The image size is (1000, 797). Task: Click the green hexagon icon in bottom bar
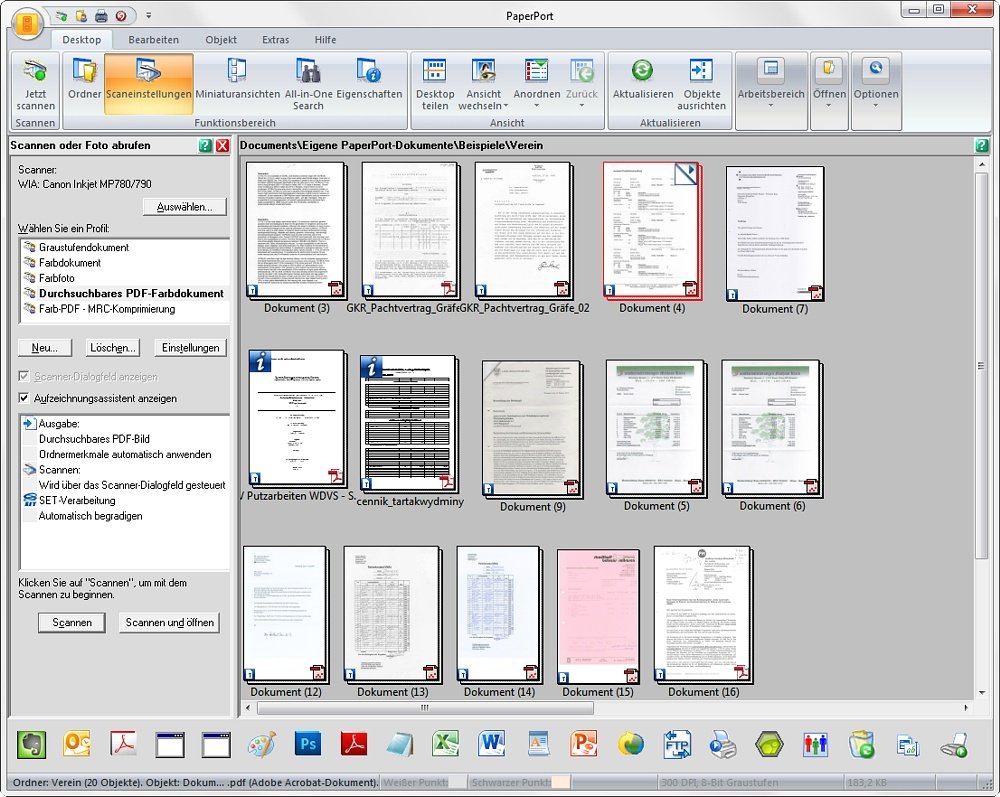[x=768, y=744]
